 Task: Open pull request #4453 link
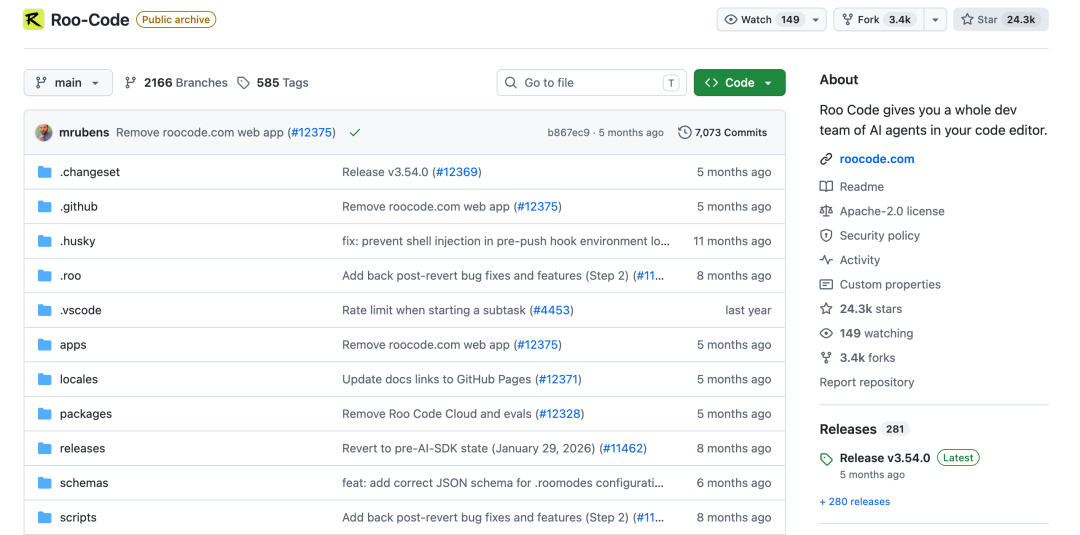(x=552, y=310)
